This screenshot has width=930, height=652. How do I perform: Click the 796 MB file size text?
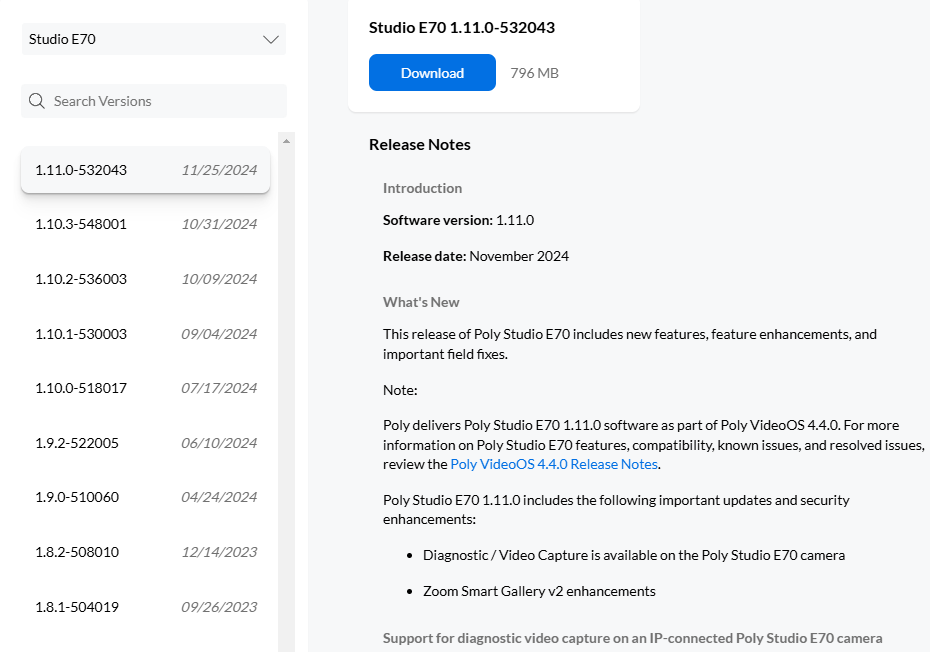(x=534, y=73)
